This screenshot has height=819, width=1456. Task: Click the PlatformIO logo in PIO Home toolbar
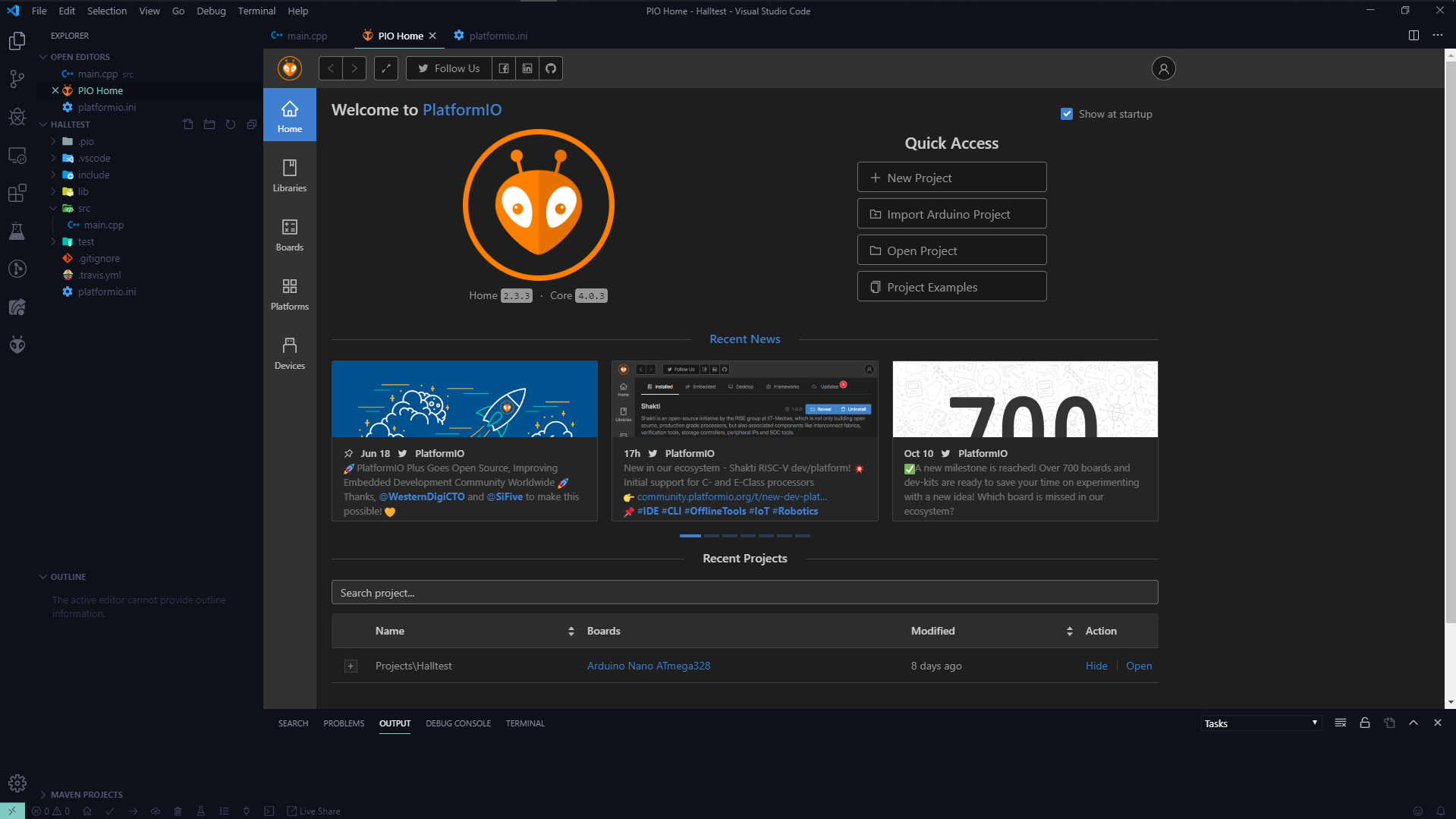point(290,68)
